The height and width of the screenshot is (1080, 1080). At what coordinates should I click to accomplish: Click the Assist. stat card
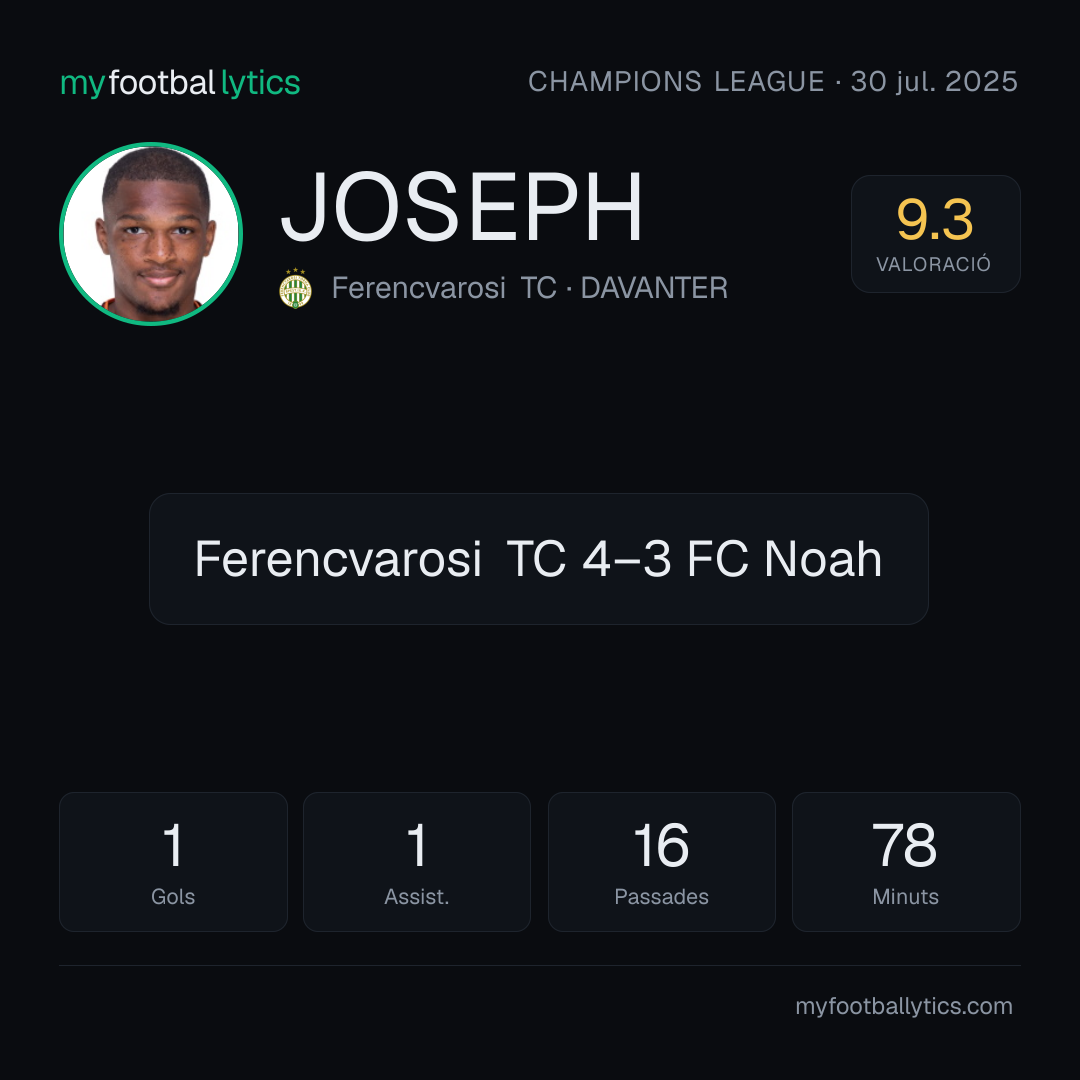pyautogui.click(x=417, y=862)
